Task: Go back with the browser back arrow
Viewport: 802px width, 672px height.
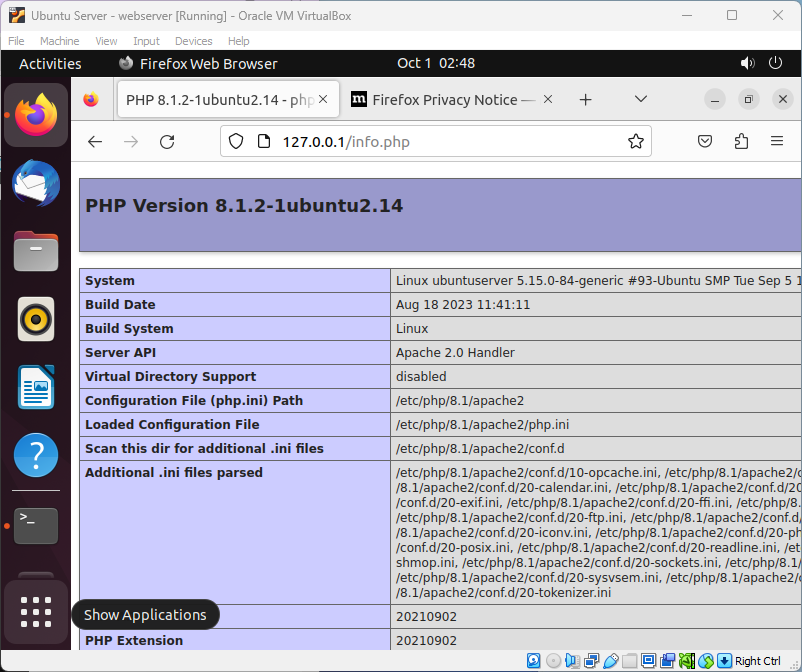Action: pyautogui.click(x=95, y=142)
